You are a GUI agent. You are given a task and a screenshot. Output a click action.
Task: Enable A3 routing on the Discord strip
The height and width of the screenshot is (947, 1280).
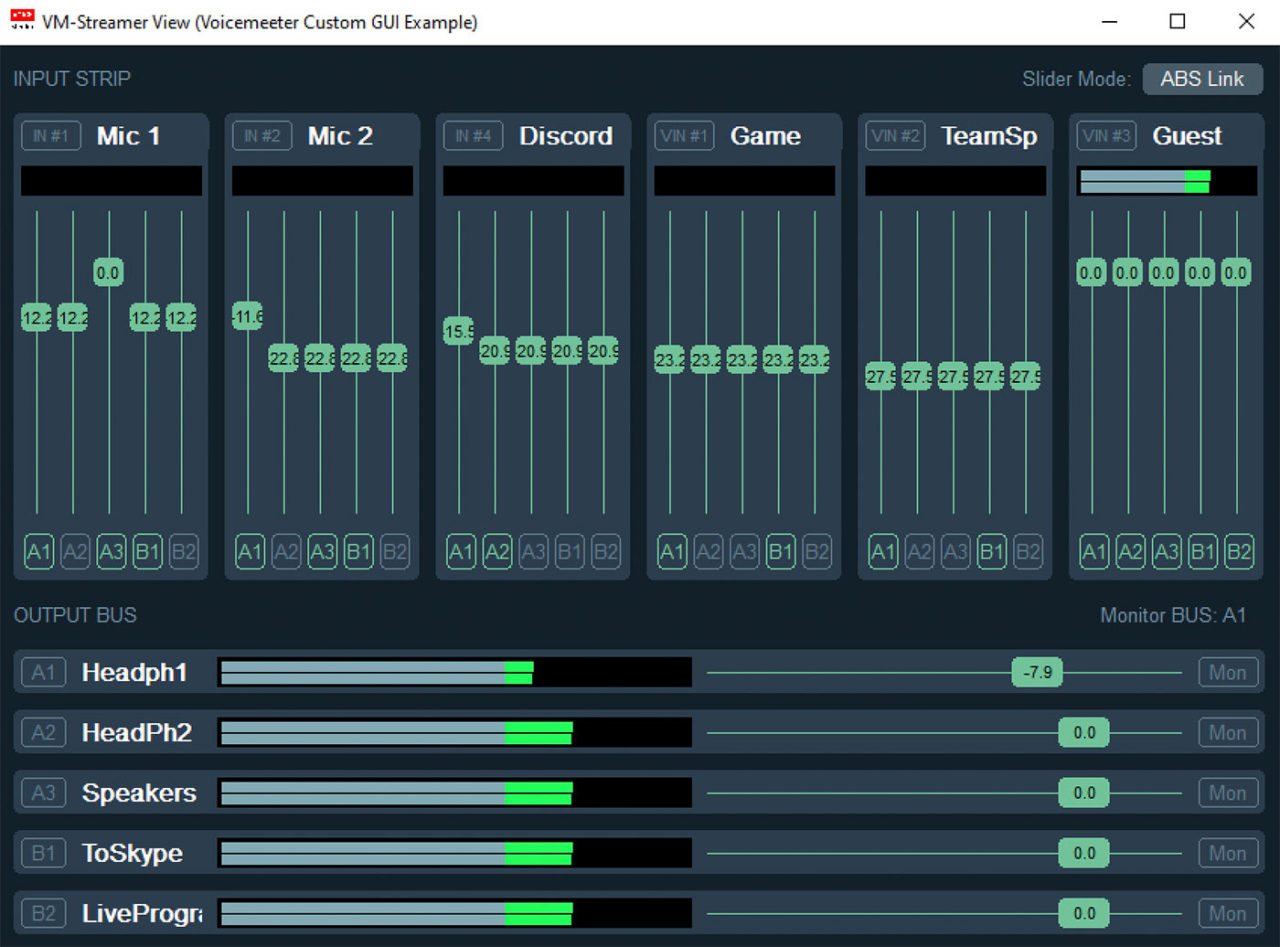click(533, 552)
